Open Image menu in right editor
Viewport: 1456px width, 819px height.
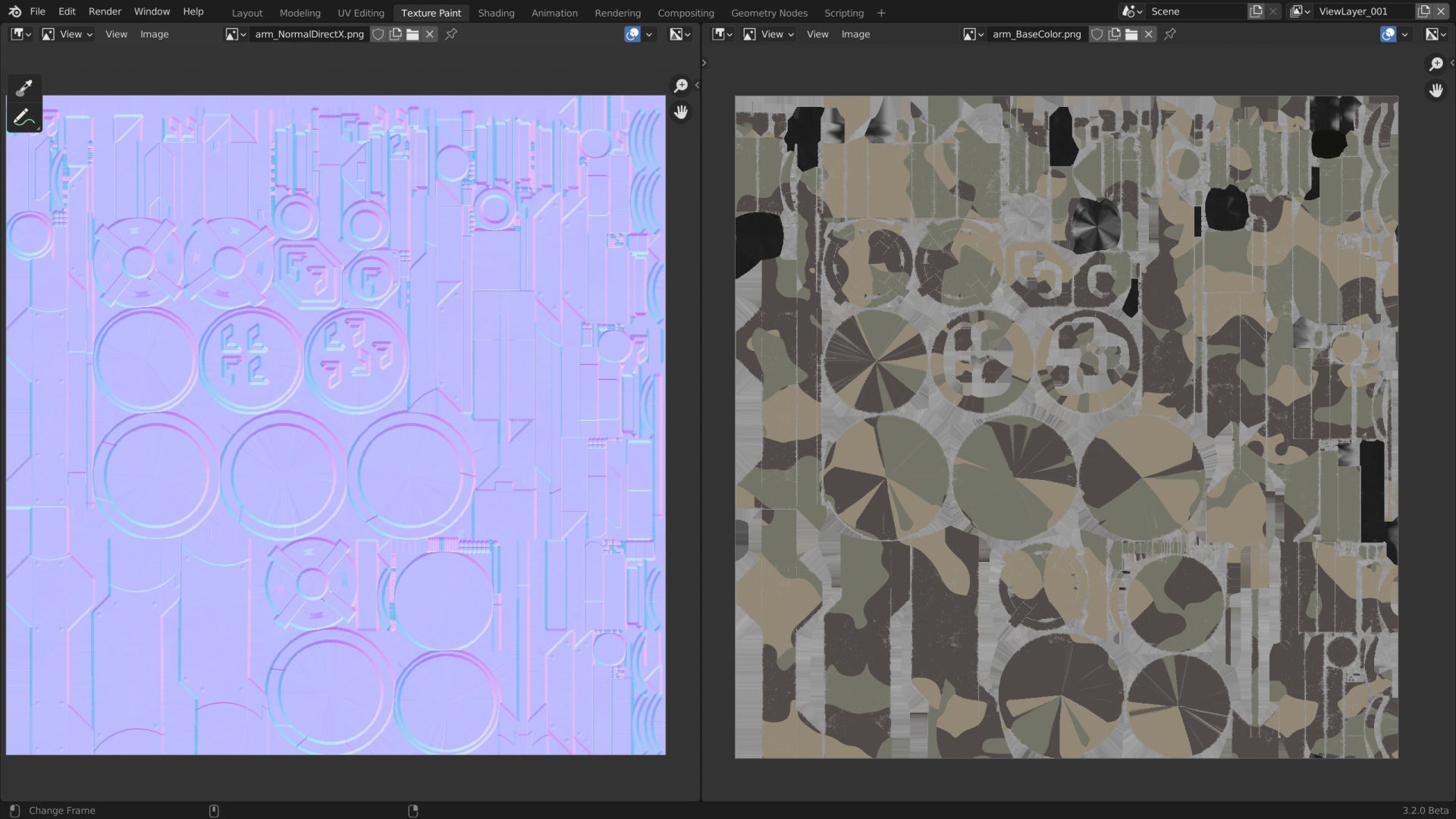pyautogui.click(x=855, y=34)
